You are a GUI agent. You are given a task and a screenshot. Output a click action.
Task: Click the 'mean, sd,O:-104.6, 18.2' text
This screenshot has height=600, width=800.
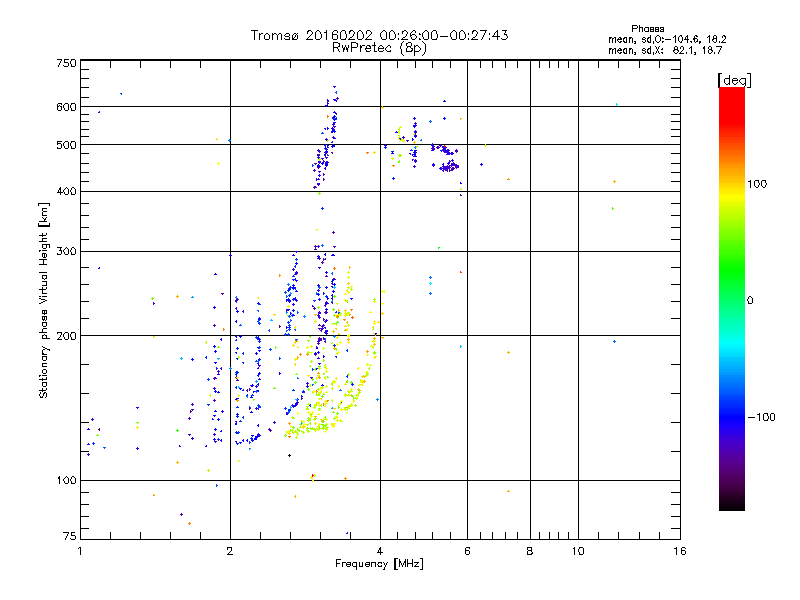click(x=667, y=39)
